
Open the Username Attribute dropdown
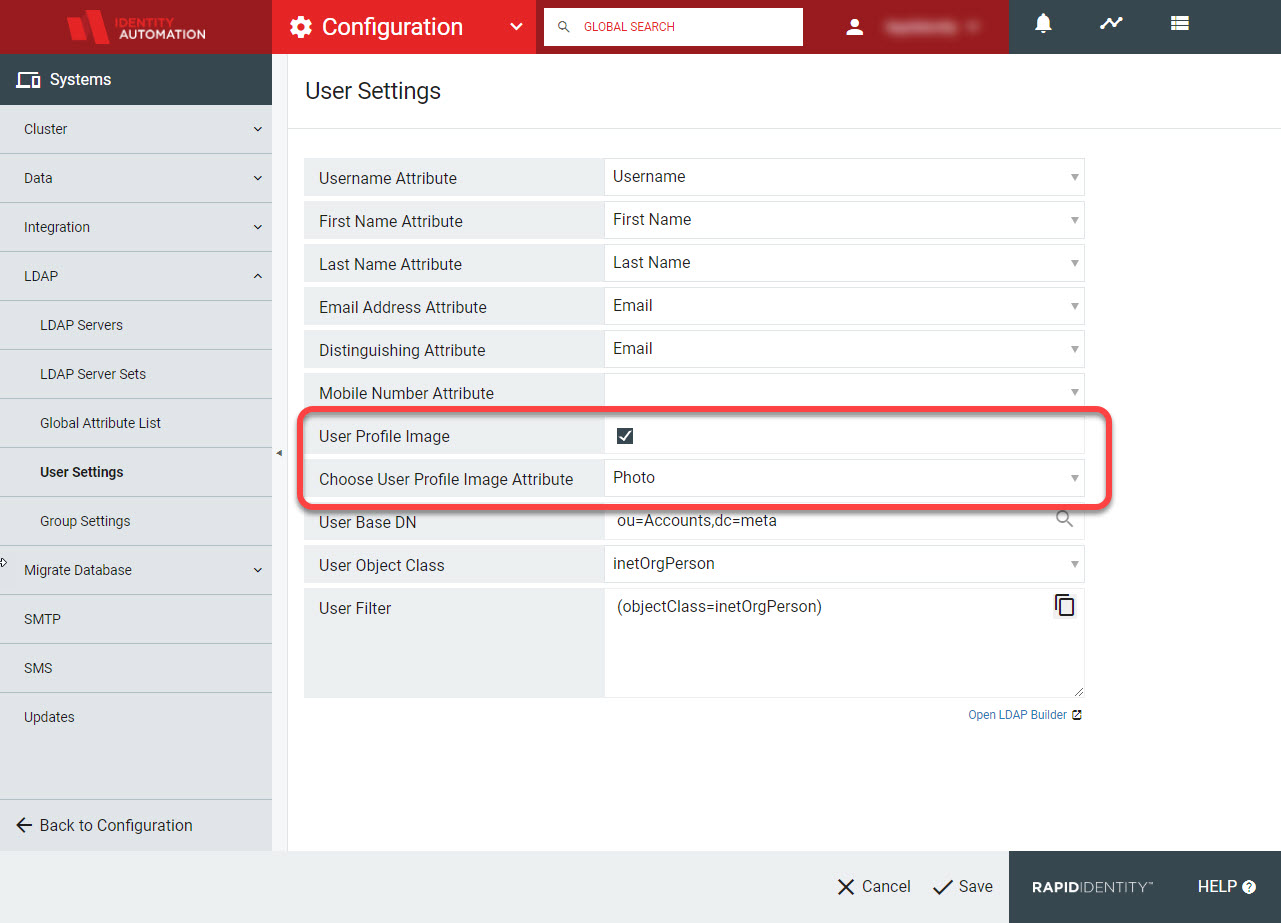pyautogui.click(x=844, y=177)
